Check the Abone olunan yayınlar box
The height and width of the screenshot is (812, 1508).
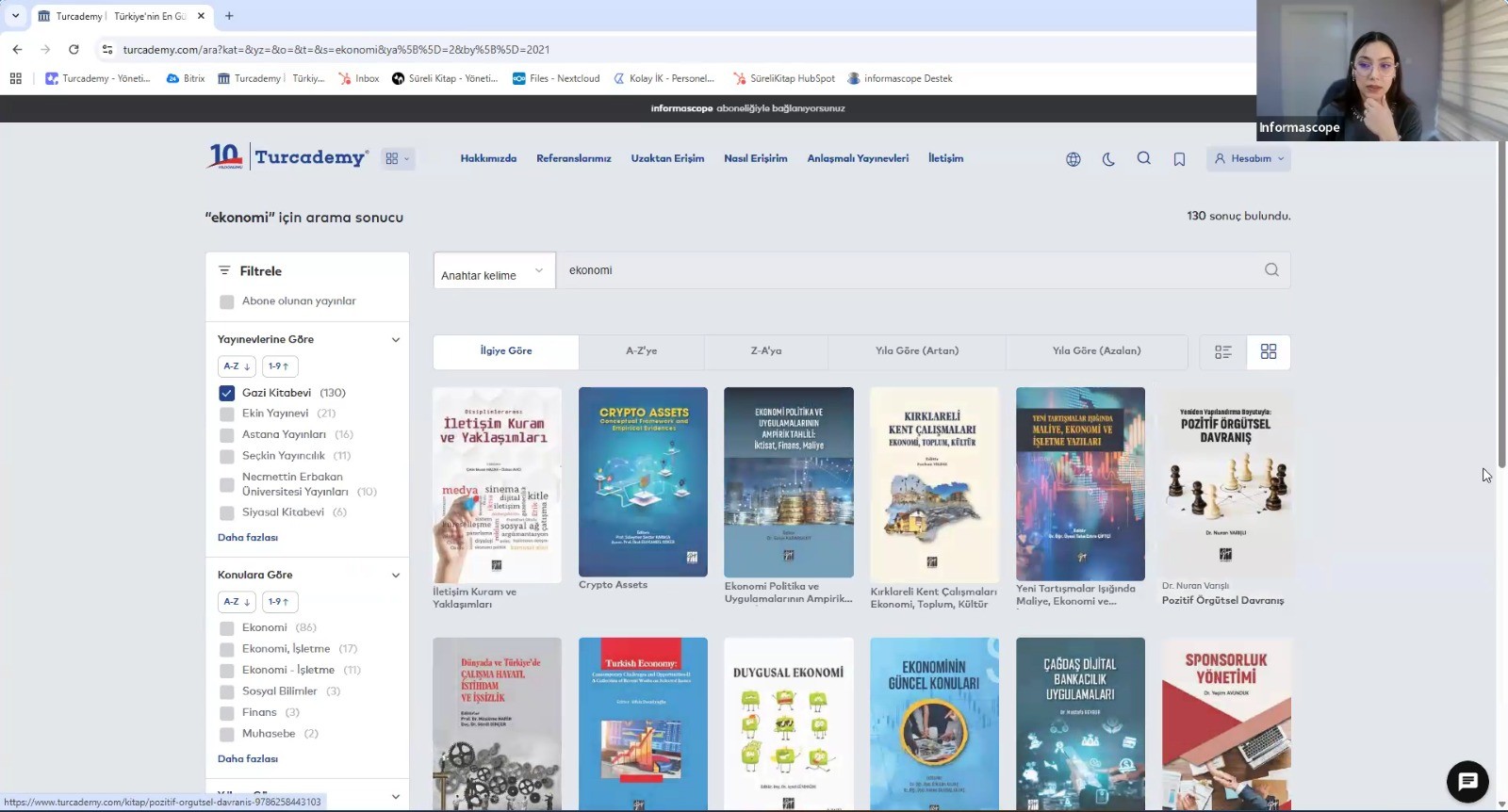226,301
